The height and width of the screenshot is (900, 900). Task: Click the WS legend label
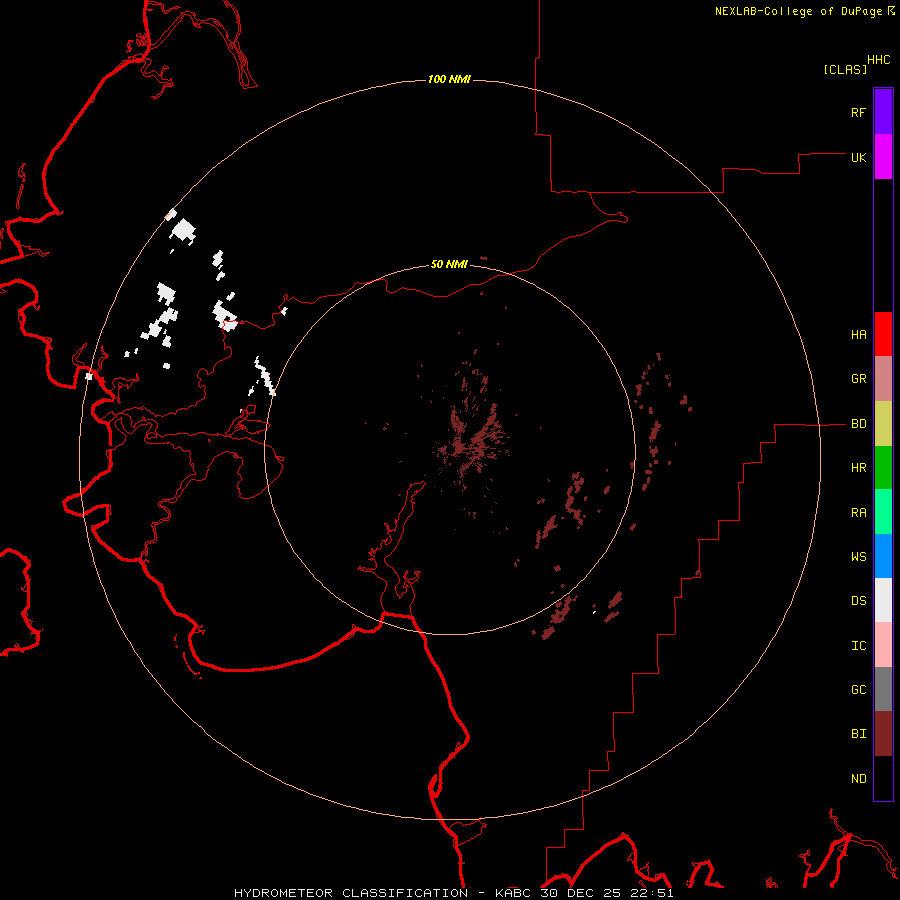point(858,557)
